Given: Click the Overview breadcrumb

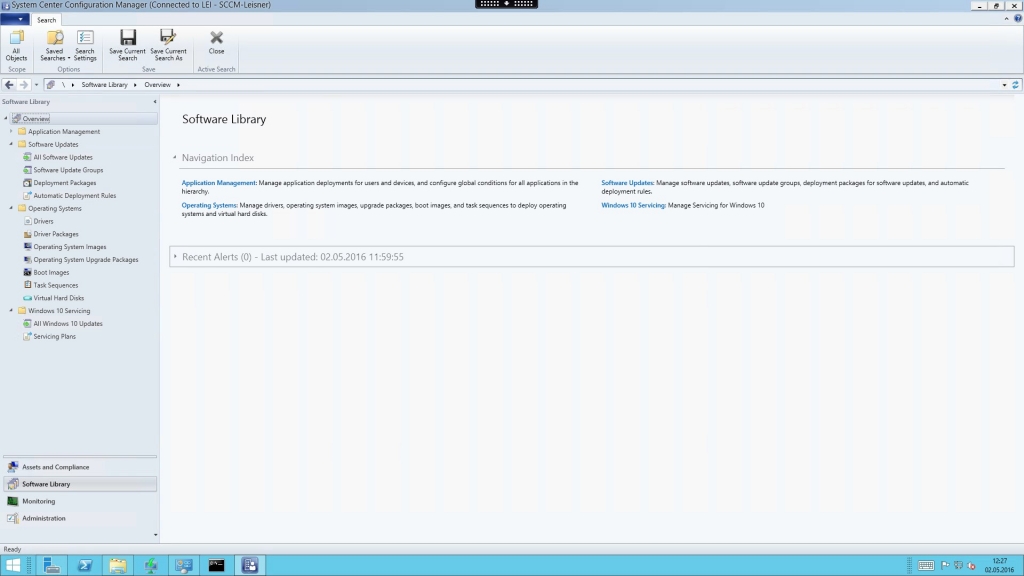Looking at the screenshot, I should click(157, 85).
